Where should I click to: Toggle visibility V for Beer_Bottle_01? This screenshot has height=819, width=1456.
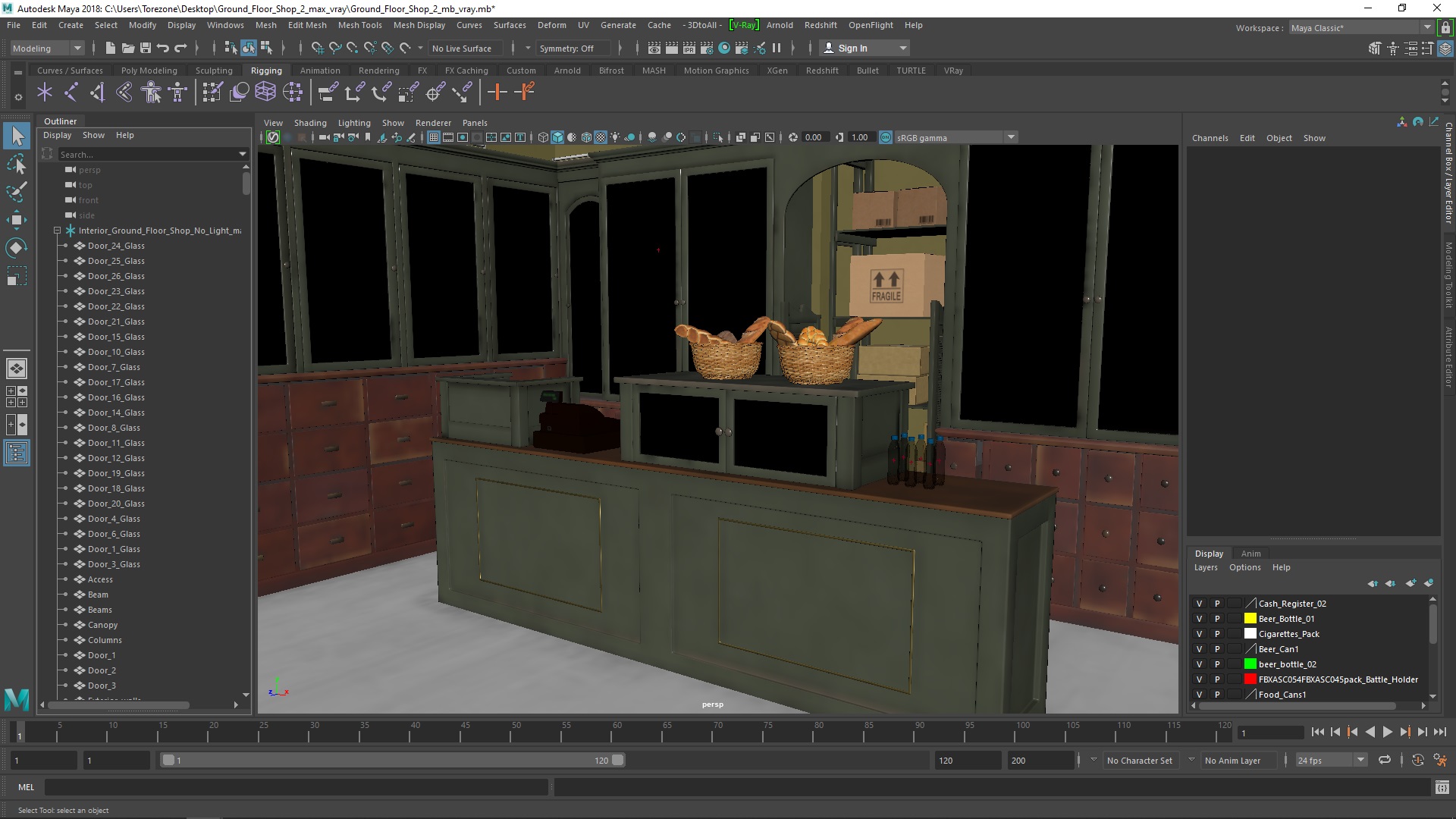[x=1199, y=618]
